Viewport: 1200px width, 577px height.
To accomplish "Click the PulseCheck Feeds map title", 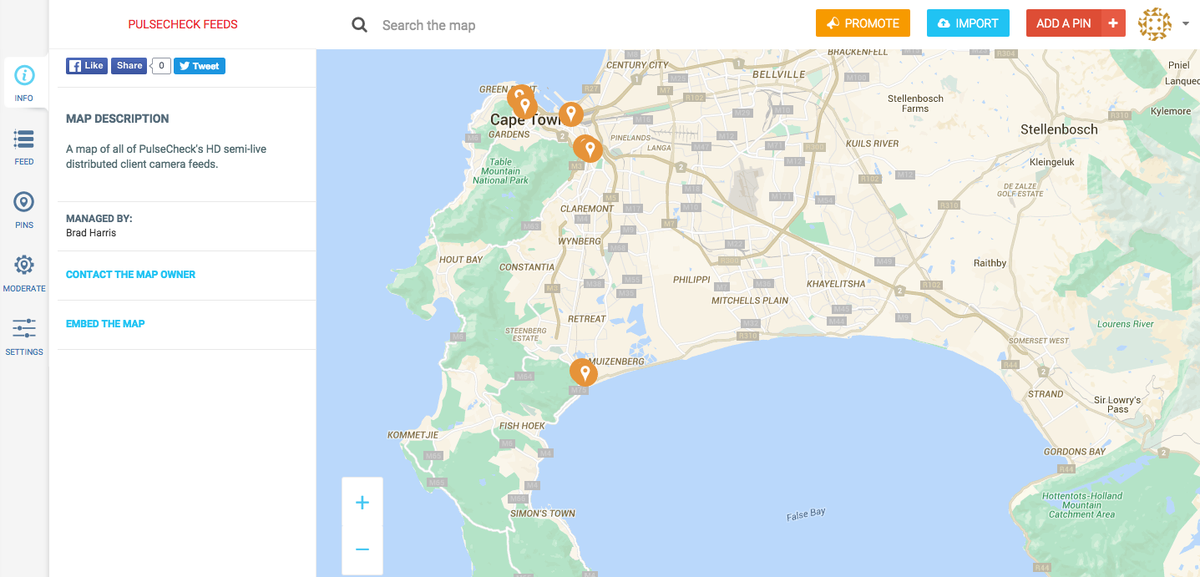I will pyautogui.click(x=183, y=24).
